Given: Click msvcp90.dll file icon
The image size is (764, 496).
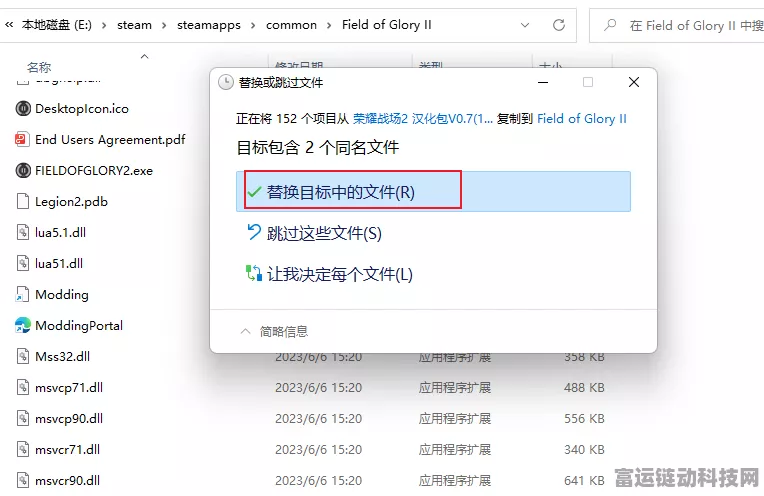Looking at the screenshot, I should coord(23,418).
